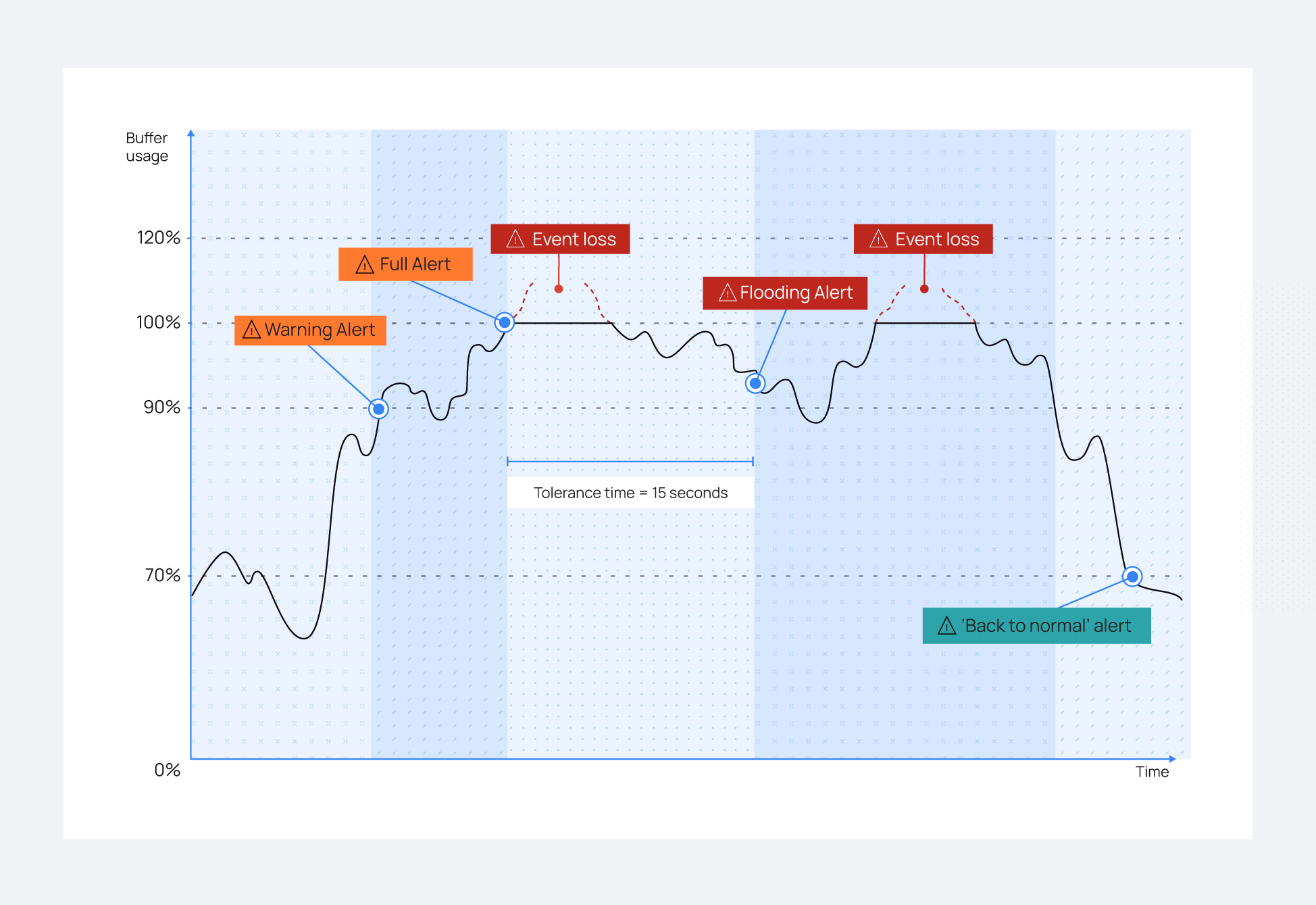Click the Warning Alert triangle icon

(251, 330)
